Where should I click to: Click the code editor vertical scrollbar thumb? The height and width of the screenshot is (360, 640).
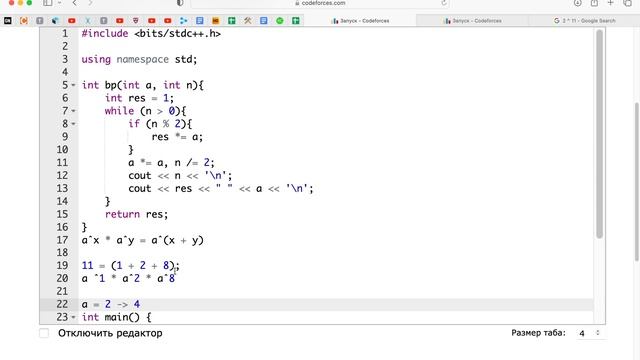(x=599, y=134)
